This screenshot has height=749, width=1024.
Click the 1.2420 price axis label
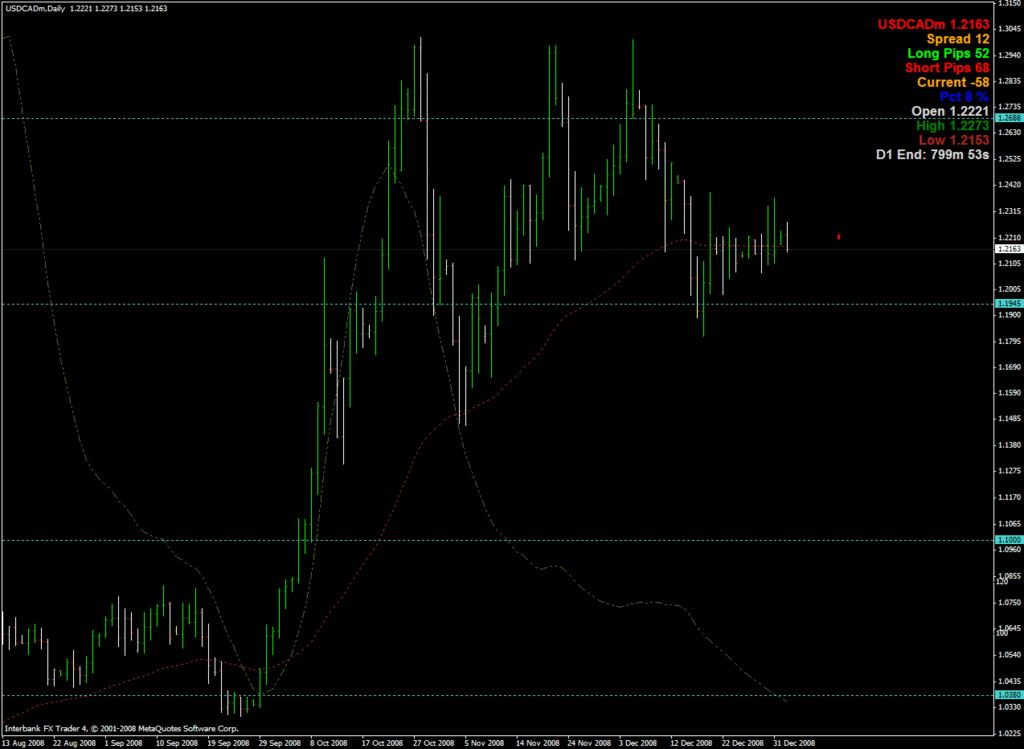point(1009,185)
